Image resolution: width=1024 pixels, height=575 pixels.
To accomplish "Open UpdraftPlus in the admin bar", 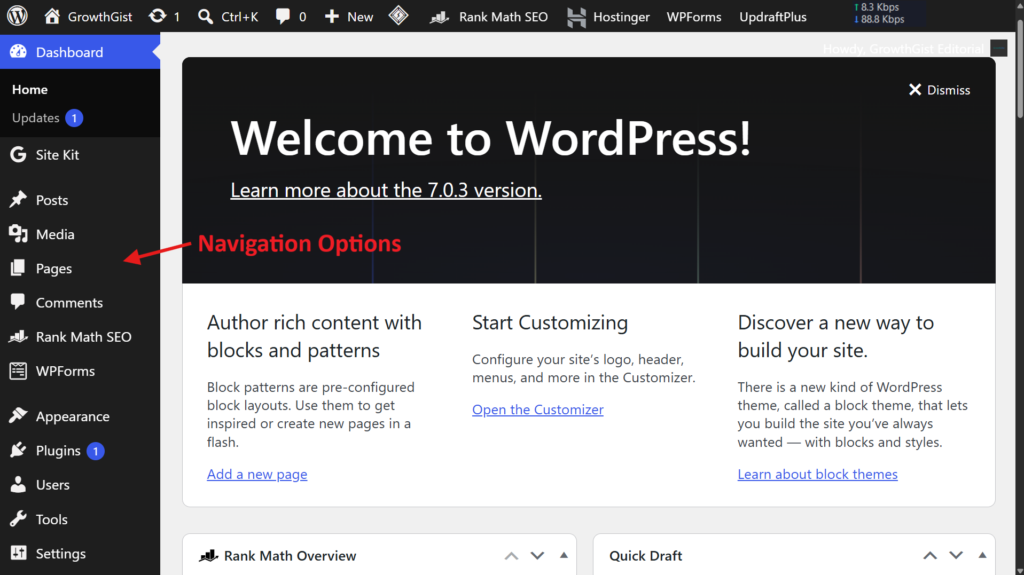I will (773, 17).
